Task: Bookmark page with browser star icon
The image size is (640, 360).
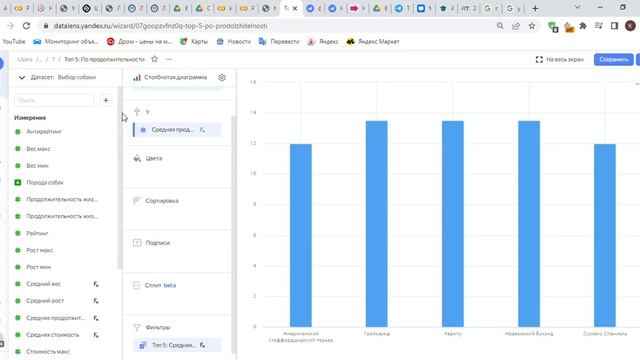Action: 532,26
